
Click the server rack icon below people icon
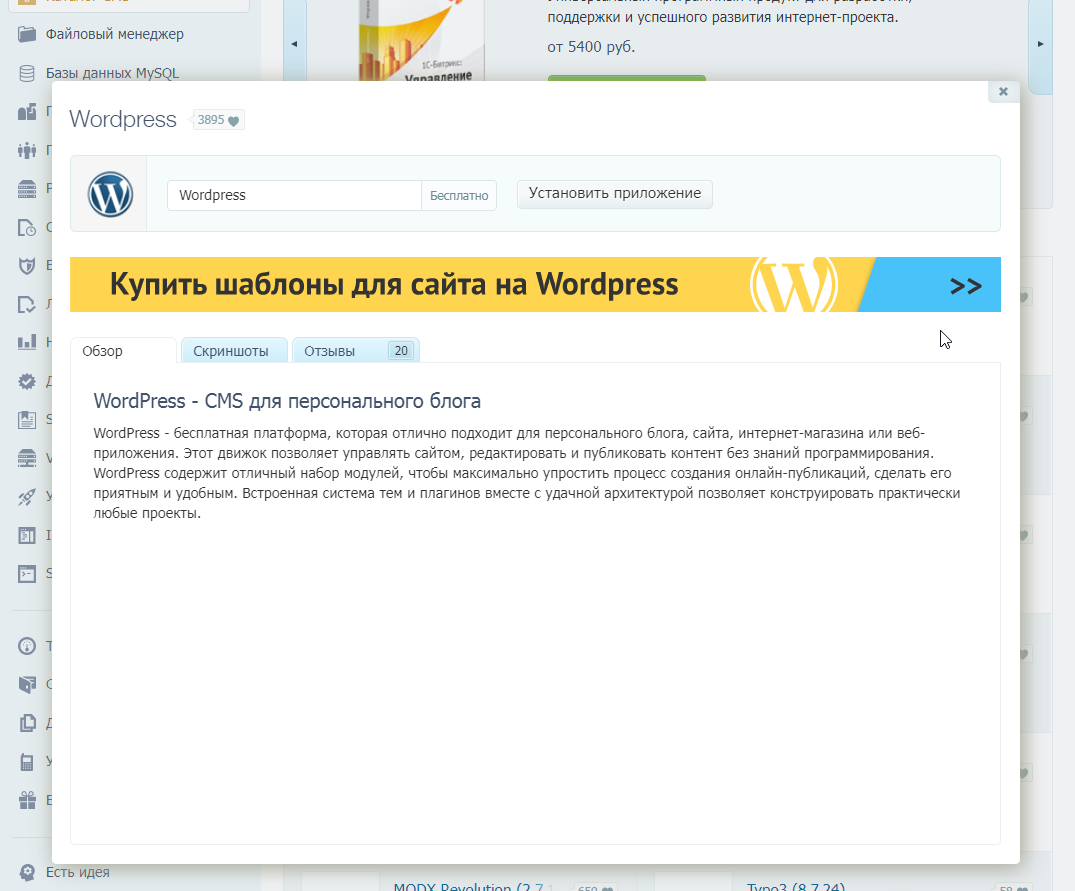coord(27,188)
